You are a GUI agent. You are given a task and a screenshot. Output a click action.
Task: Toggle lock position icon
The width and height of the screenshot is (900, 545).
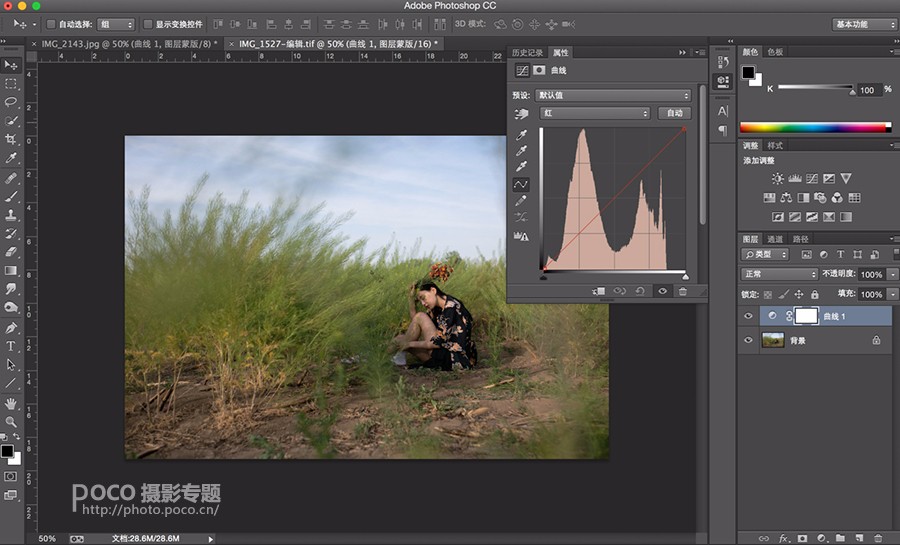799,294
